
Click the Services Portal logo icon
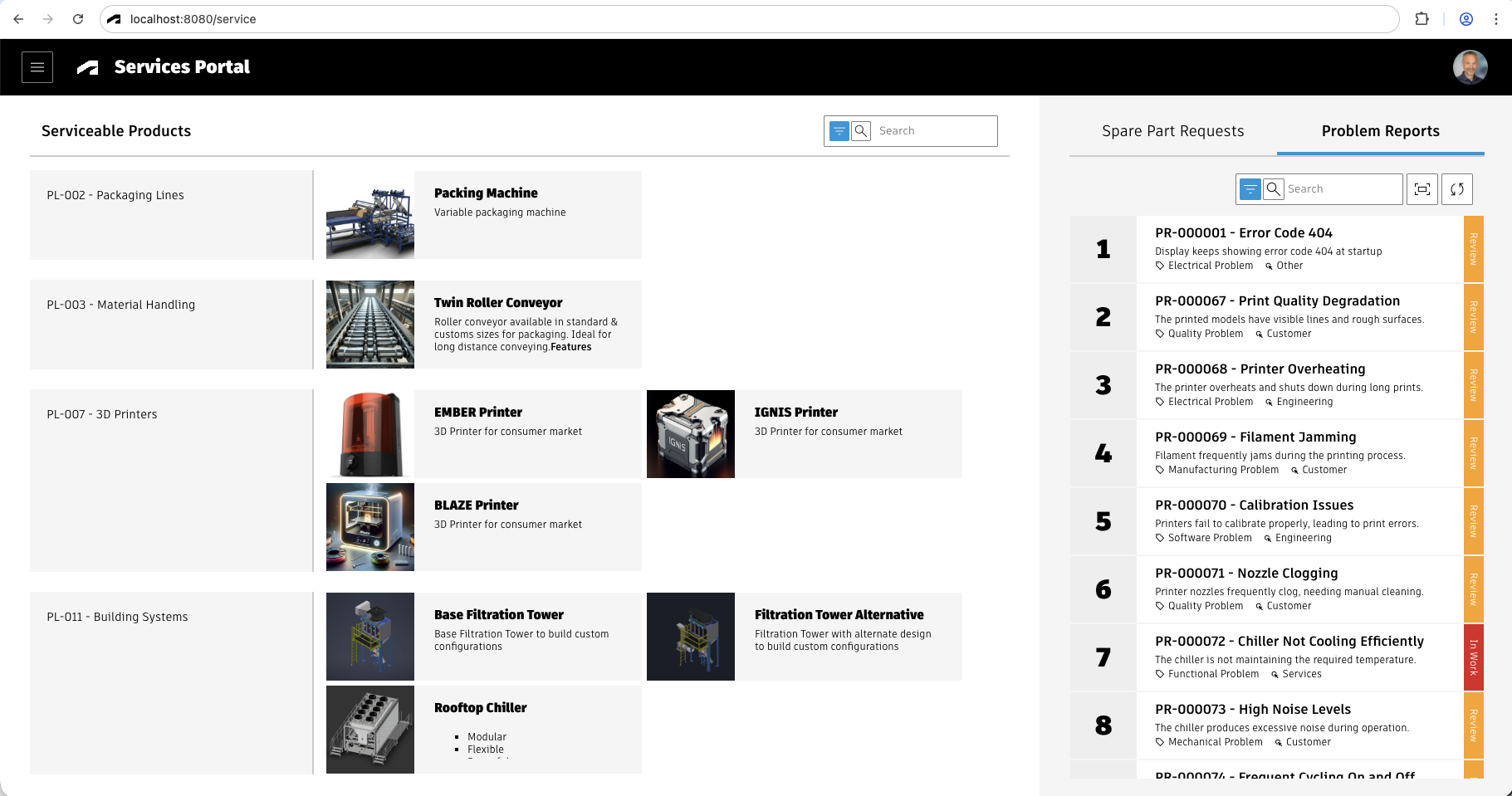tap(88, 67)
